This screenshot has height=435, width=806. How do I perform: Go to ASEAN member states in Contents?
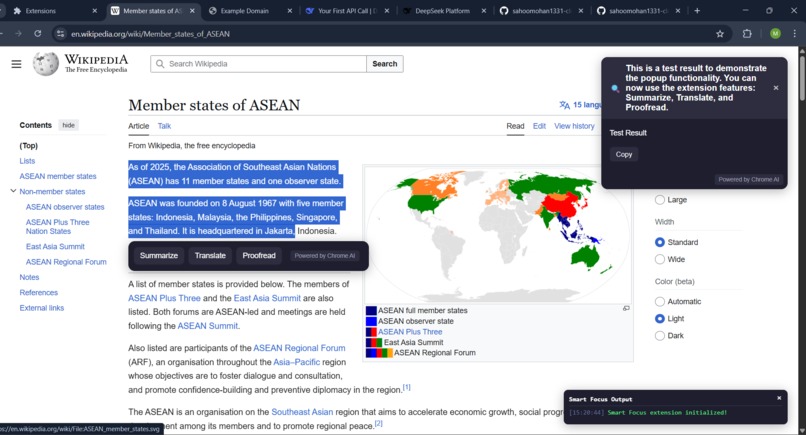pos(58,176)
